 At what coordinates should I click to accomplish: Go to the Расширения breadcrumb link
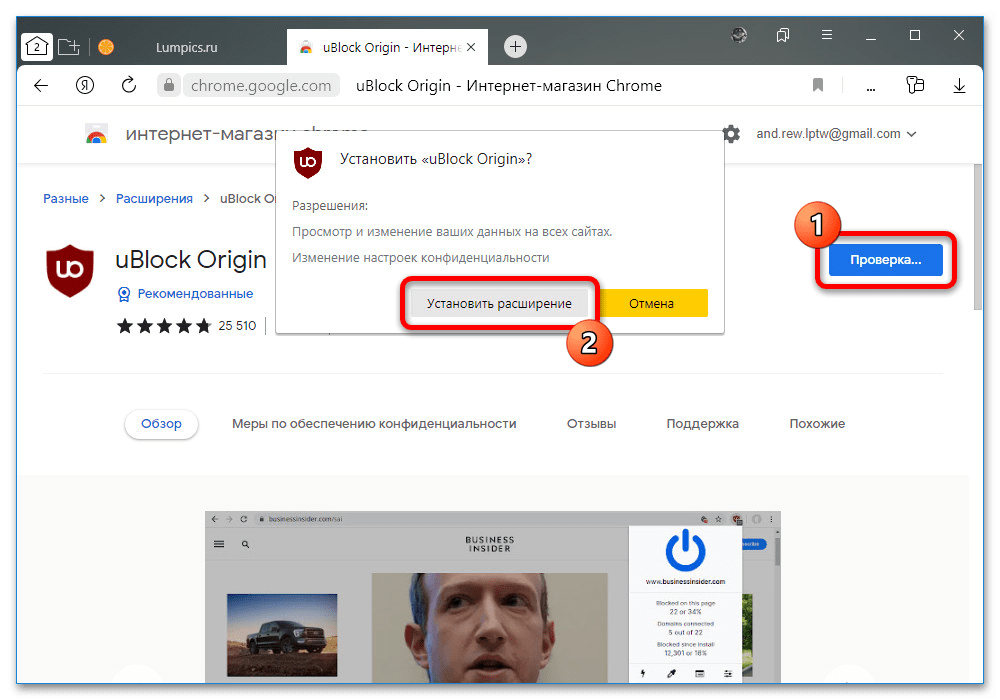(154, 199)
